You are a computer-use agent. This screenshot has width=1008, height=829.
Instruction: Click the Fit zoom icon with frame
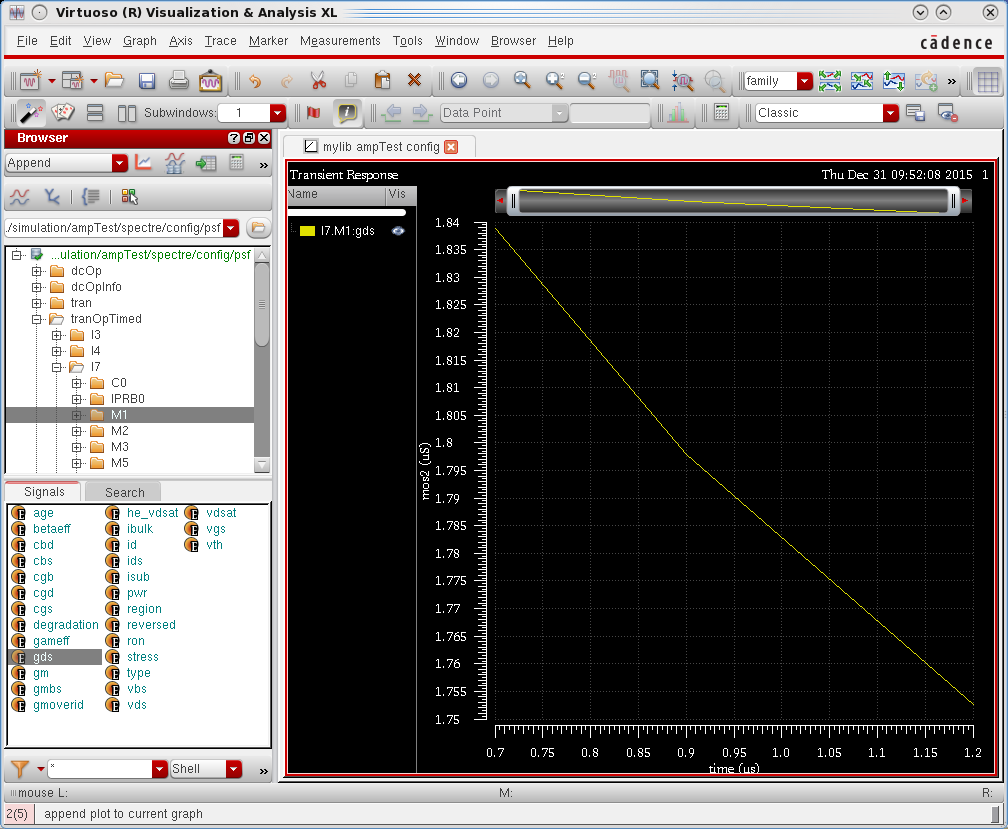pyautogui.click(x=650, y=80)
